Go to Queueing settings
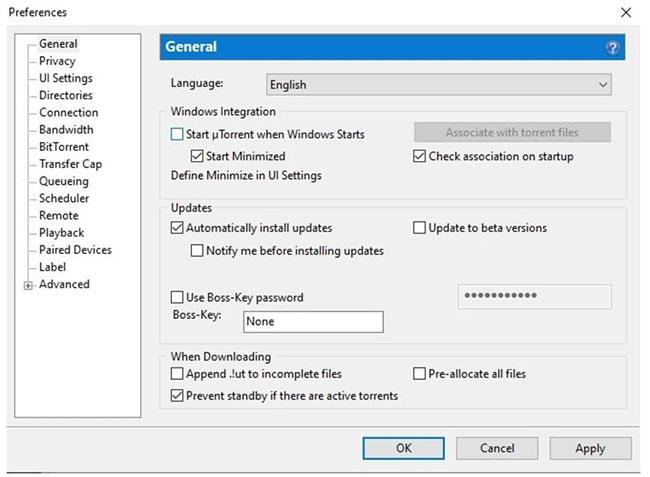Screen dimensions: 650x477 tap(63, 182)
